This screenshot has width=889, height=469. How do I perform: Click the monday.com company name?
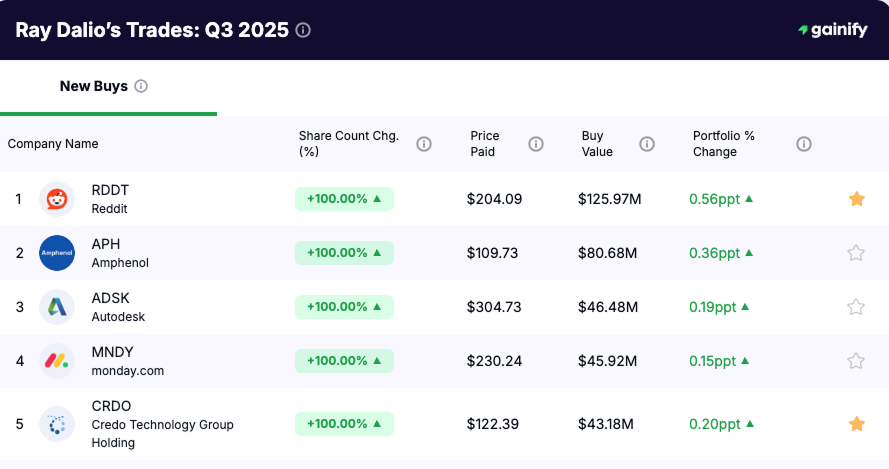pyautogui.click(x=128, y=371)
